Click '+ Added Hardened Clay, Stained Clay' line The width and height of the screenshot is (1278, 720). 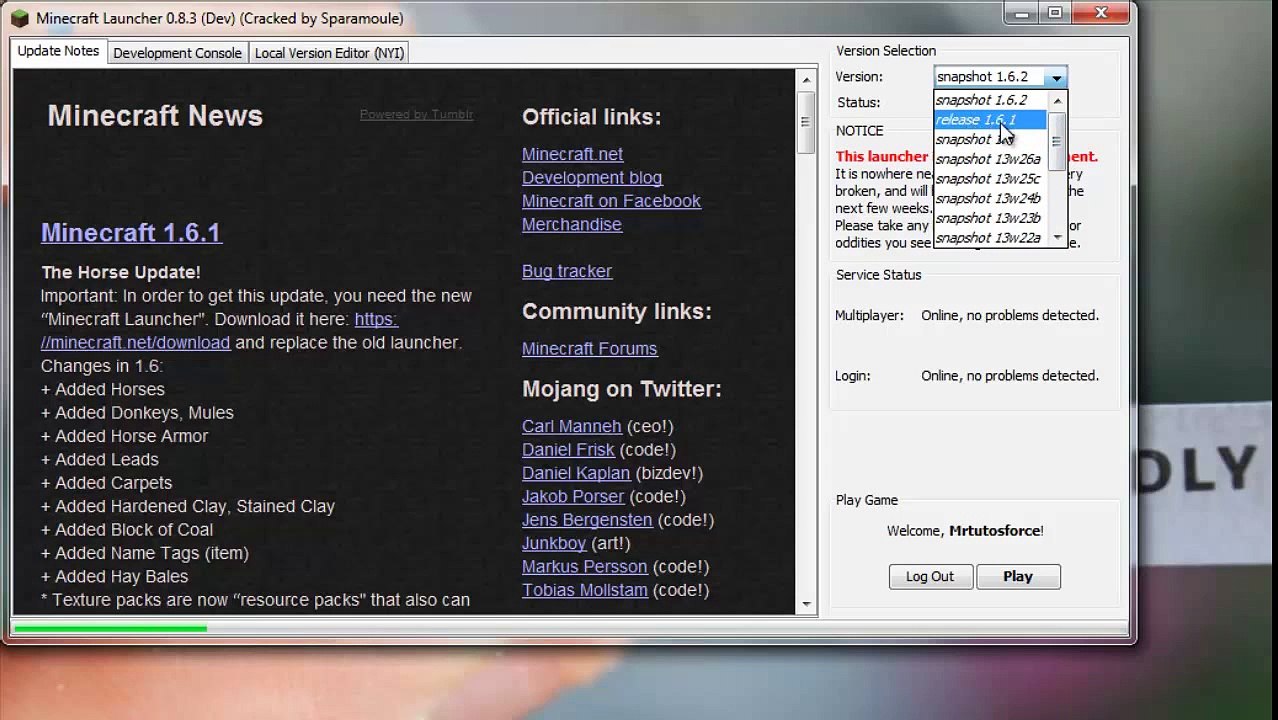coord(188,506)
